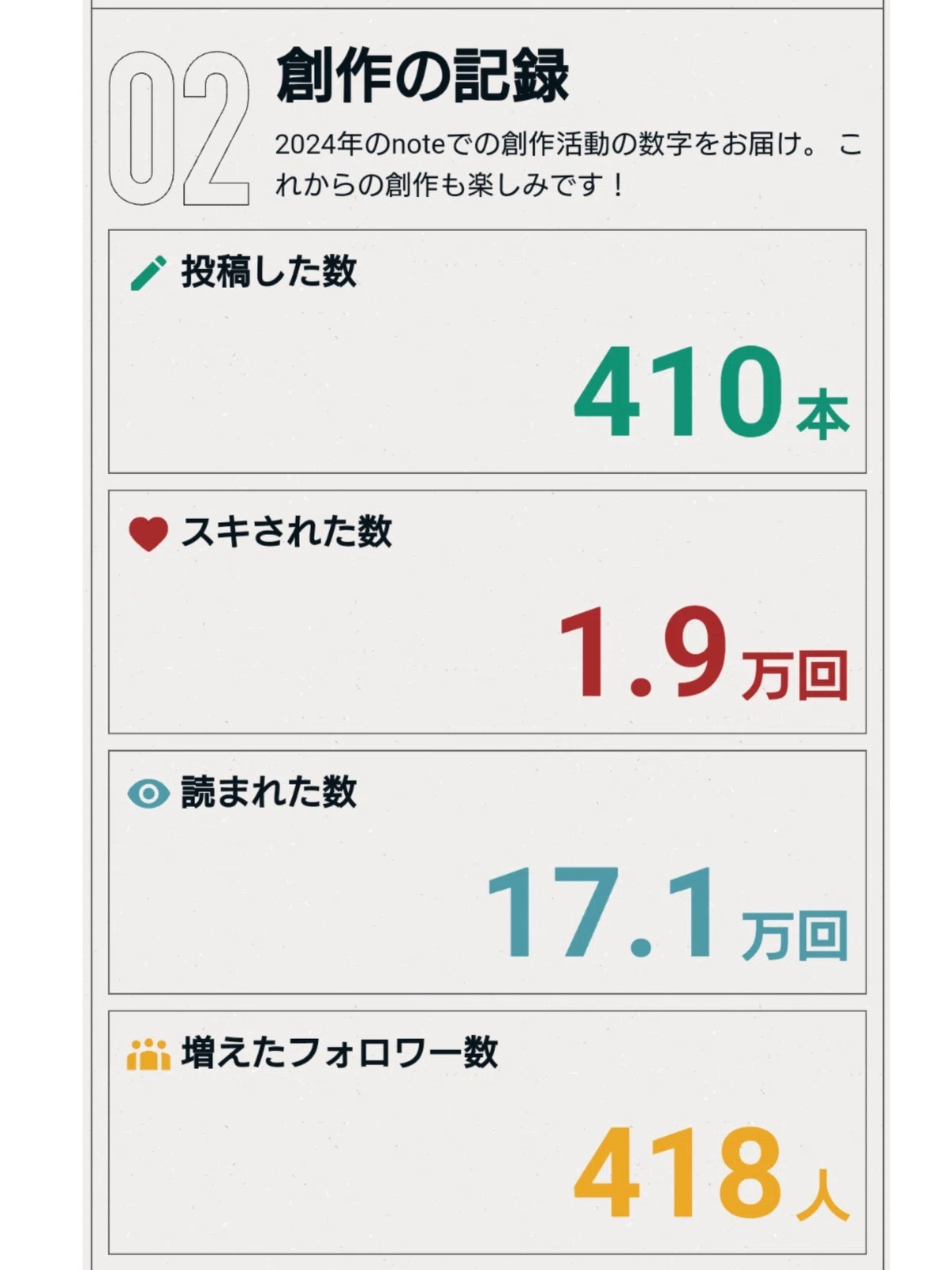
Task: Click the 2024年のnote description text
Action: coord(568,144)
